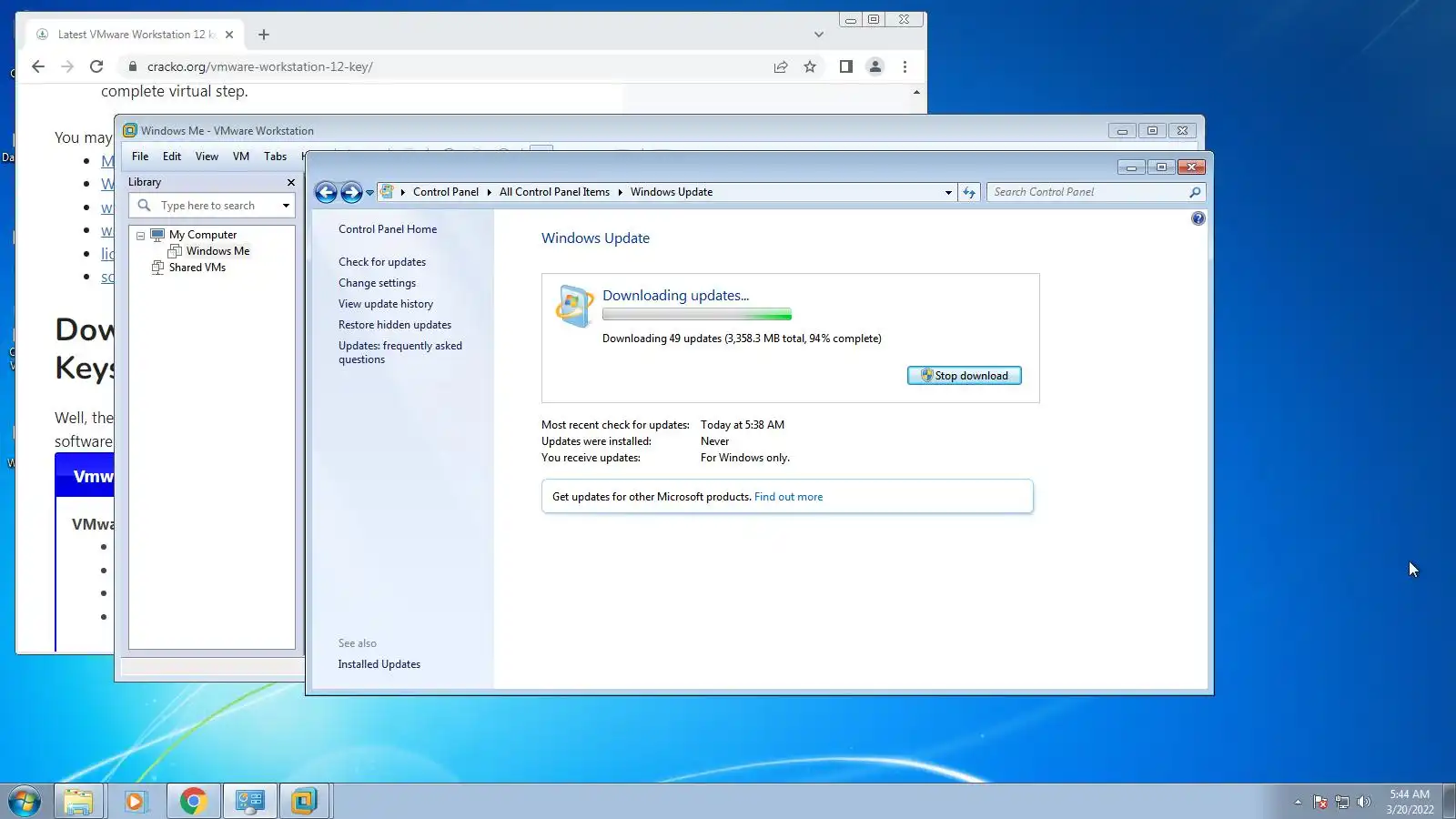Open Installed Updates under See also
This screenshot has height=819, width=1456.
click(x=379, y=664)
